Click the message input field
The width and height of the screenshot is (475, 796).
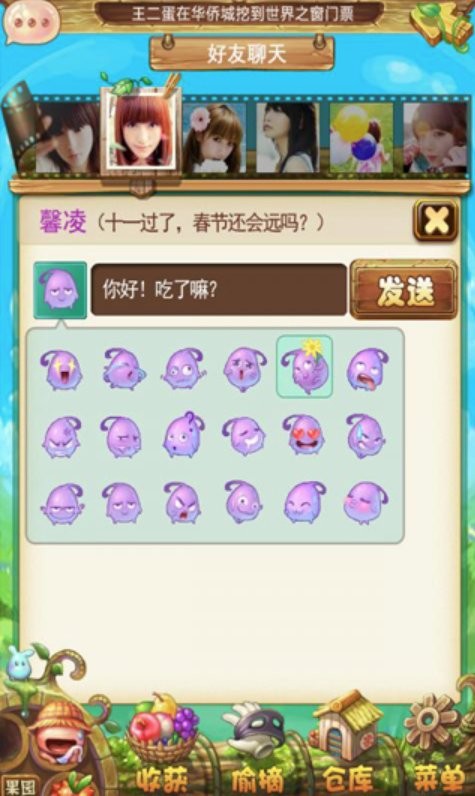tap(219, 290)
